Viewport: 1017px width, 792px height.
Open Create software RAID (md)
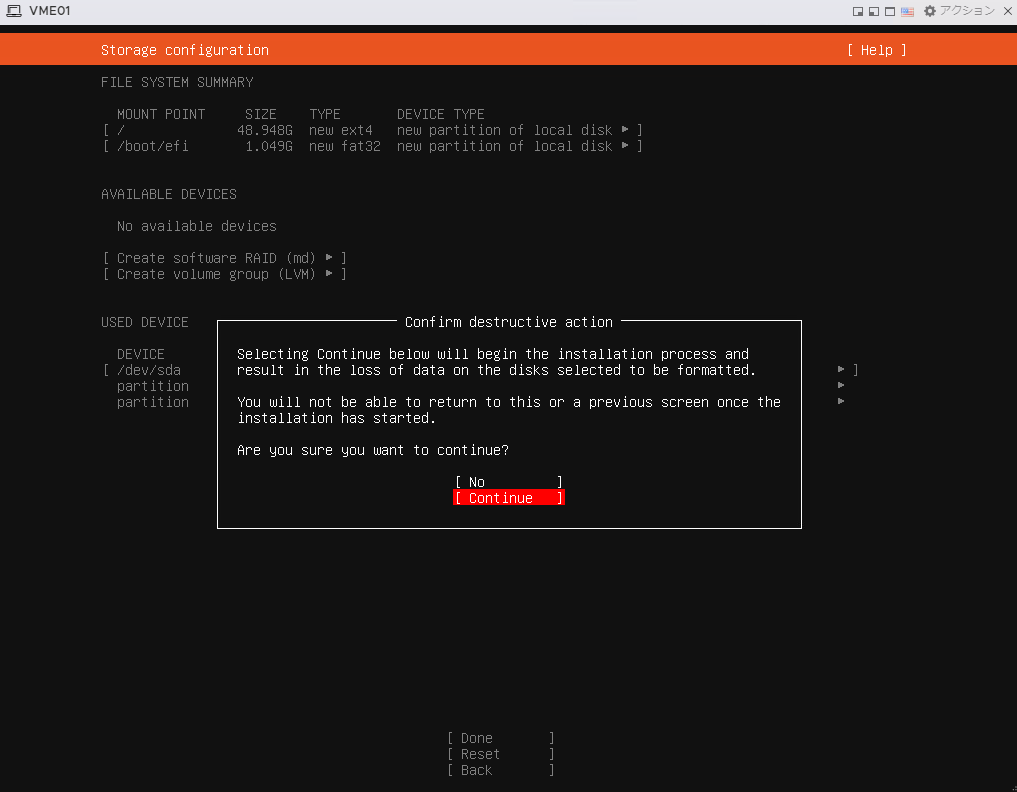[224, 258]
